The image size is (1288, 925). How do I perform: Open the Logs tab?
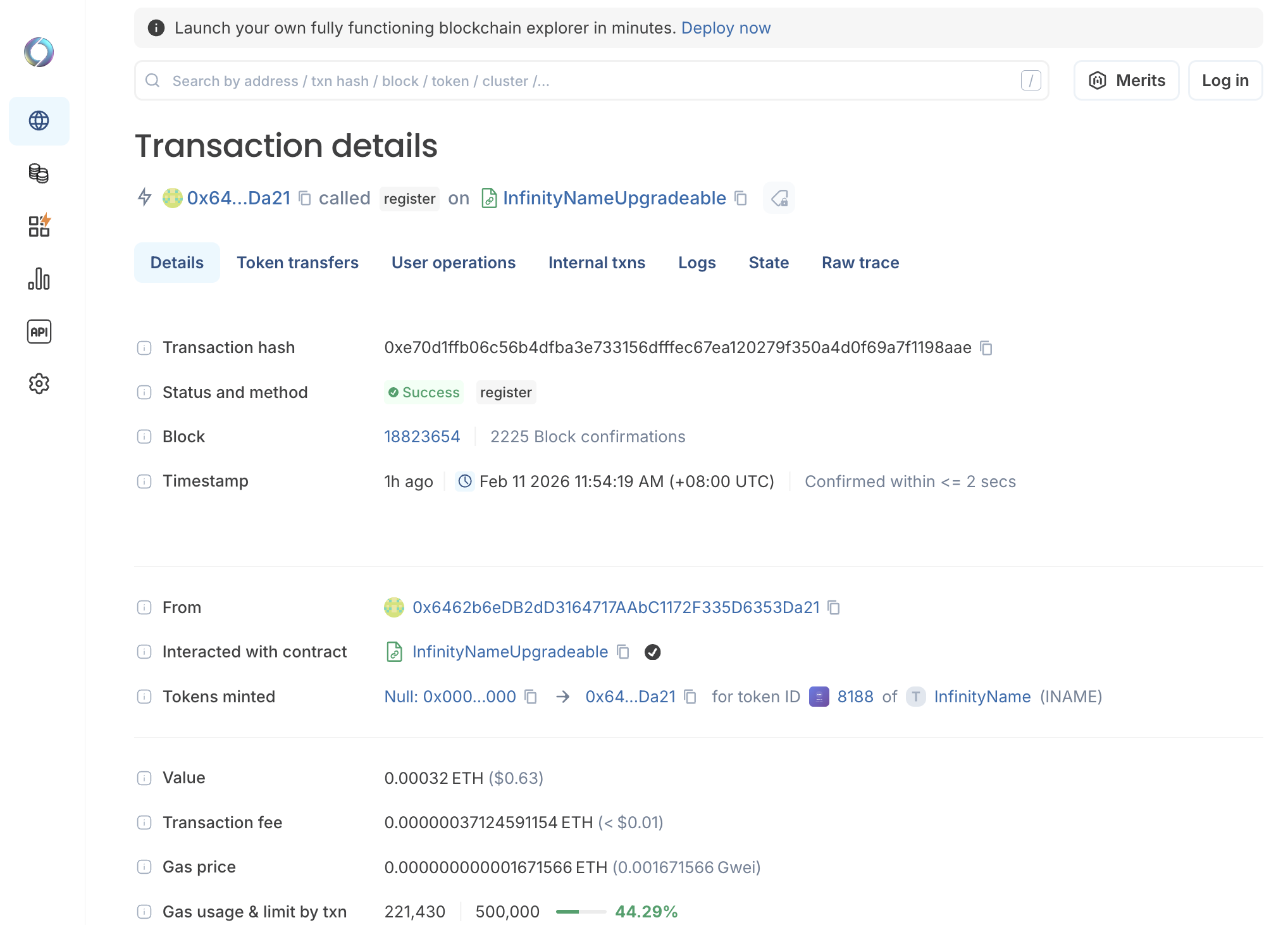pos(697,262)
